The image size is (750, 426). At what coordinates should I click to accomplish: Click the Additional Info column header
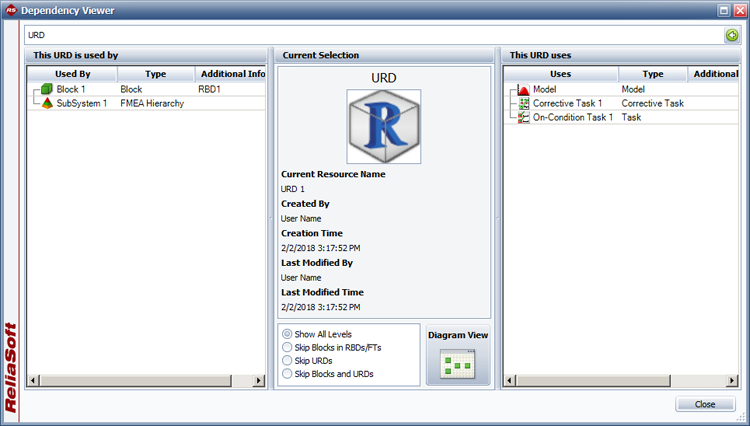click(232, 74)
